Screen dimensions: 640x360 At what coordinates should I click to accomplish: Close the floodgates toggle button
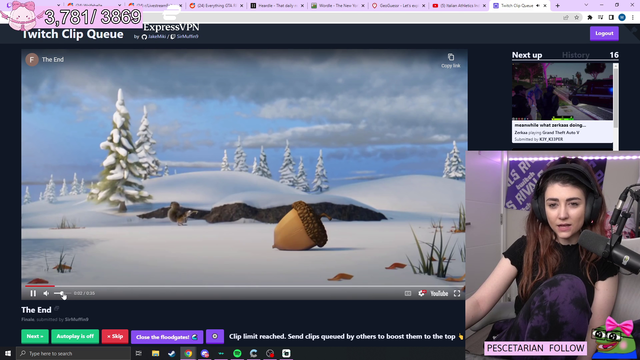(167, 337)
